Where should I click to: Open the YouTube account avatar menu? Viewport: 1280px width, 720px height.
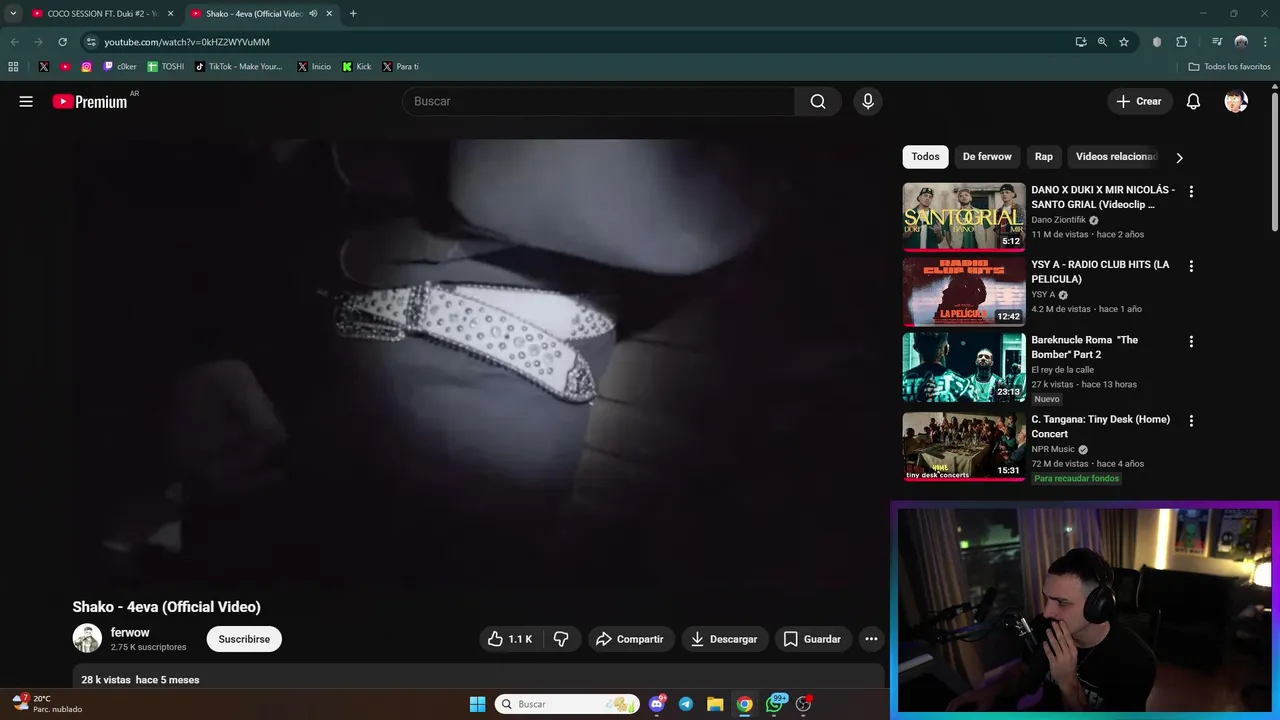click(1236, 101)
